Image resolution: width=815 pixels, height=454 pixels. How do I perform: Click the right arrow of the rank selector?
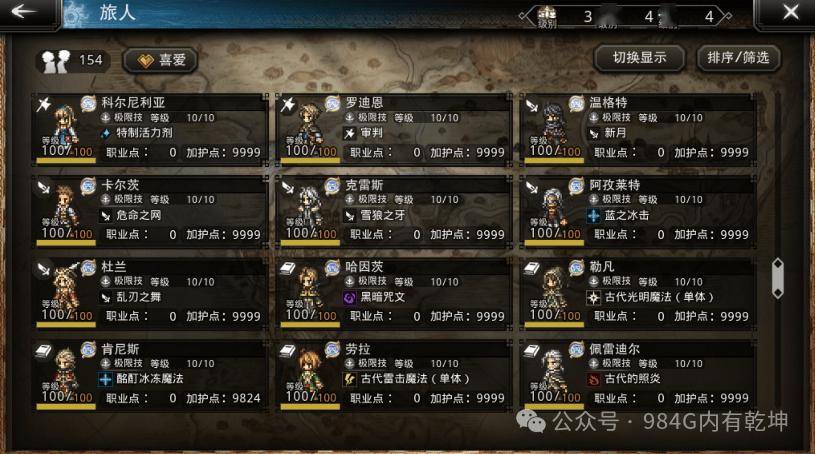click(x=726, y=16)
